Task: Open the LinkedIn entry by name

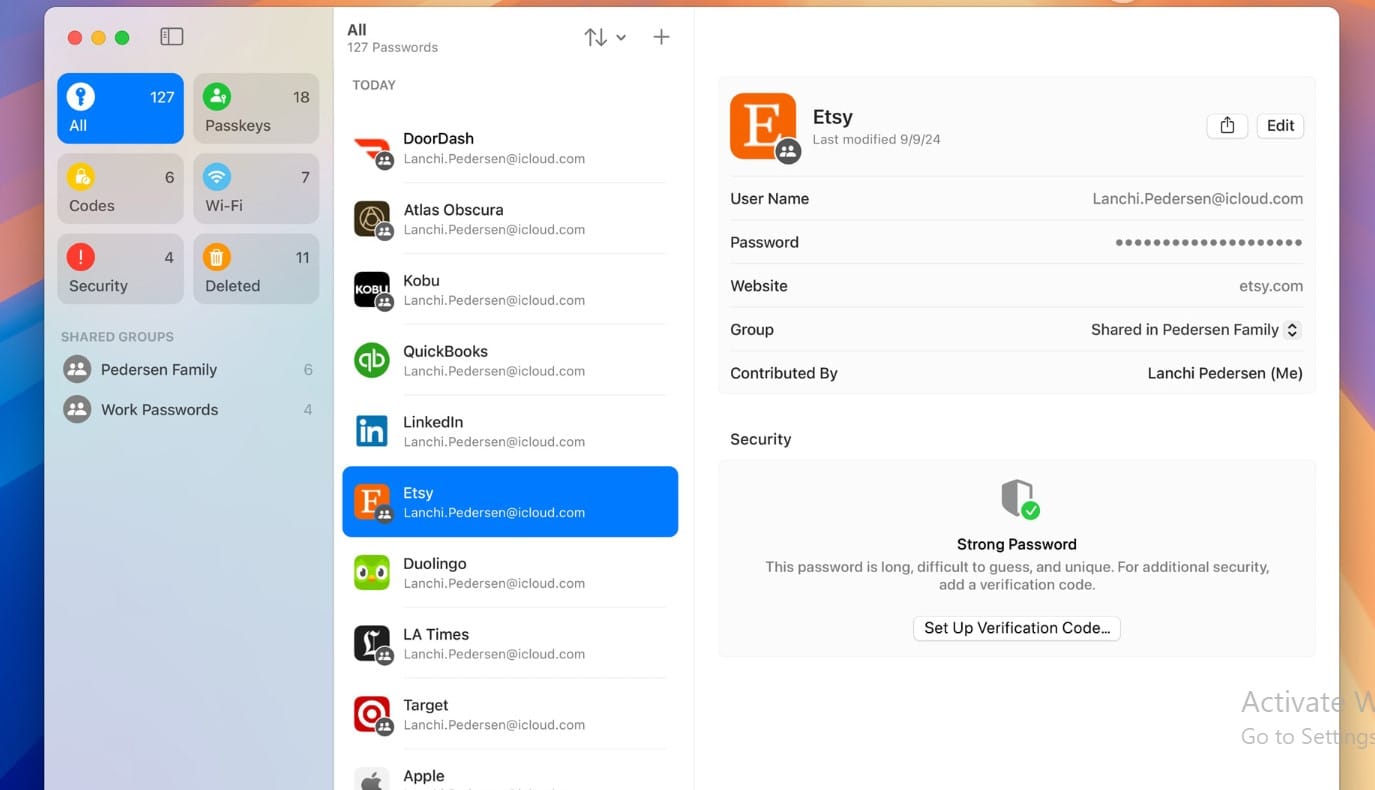Action: tap(433, 422)
